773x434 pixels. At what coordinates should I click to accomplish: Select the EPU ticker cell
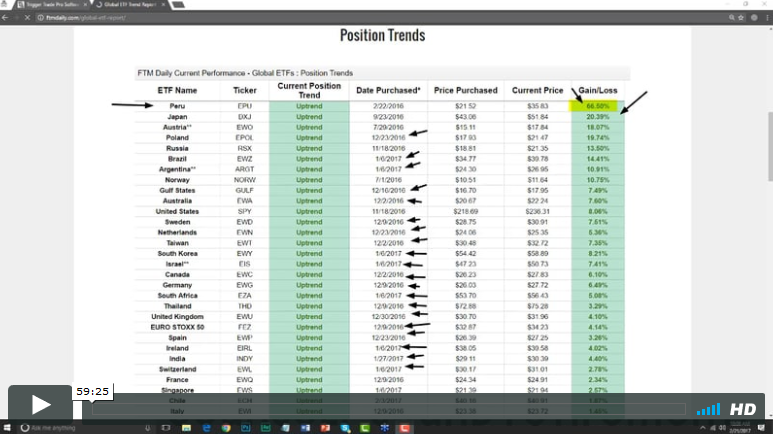(x=245, y=105)
